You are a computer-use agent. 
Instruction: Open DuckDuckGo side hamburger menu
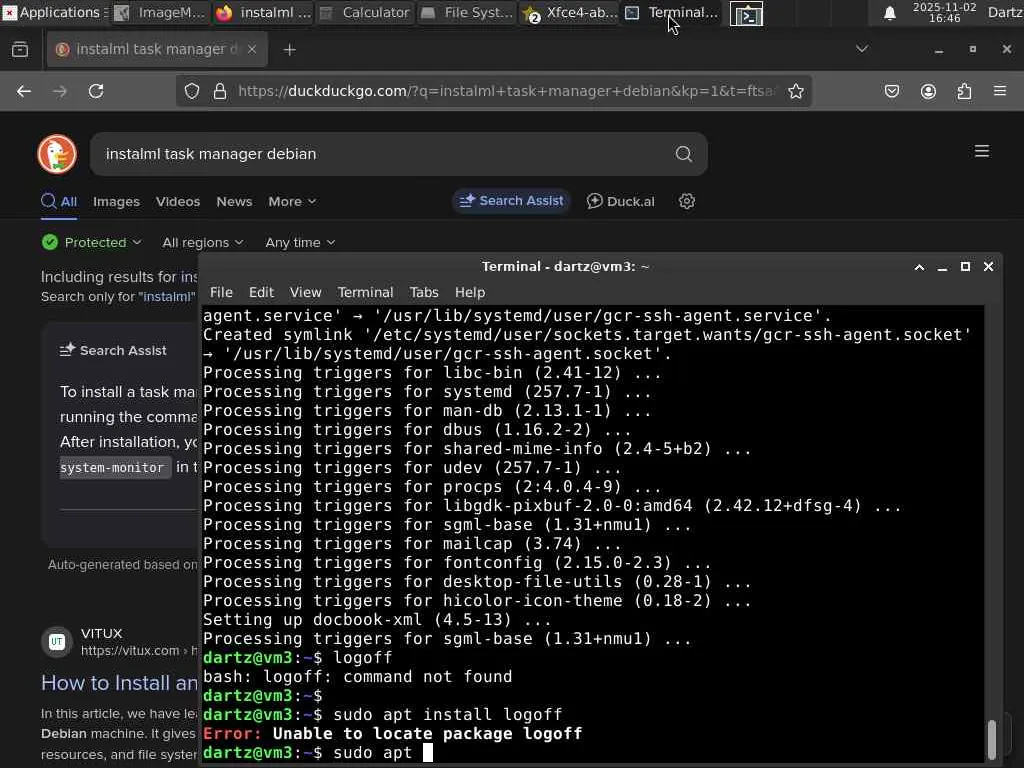[982, 152]
